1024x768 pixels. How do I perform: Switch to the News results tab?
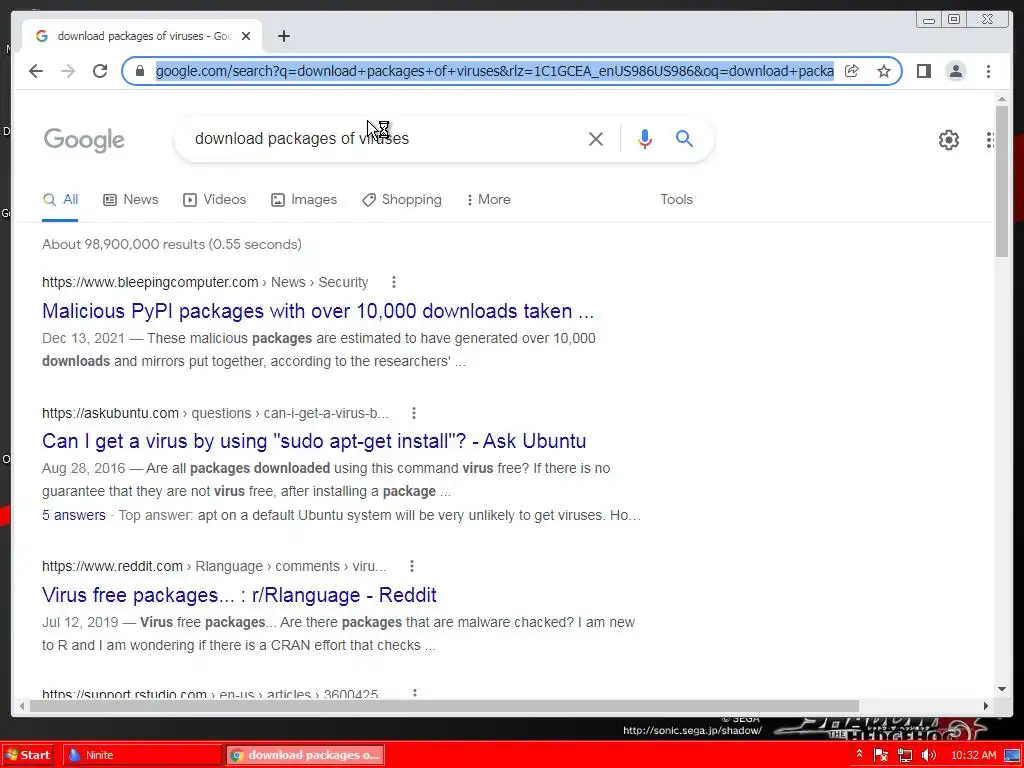coord(131,200)
